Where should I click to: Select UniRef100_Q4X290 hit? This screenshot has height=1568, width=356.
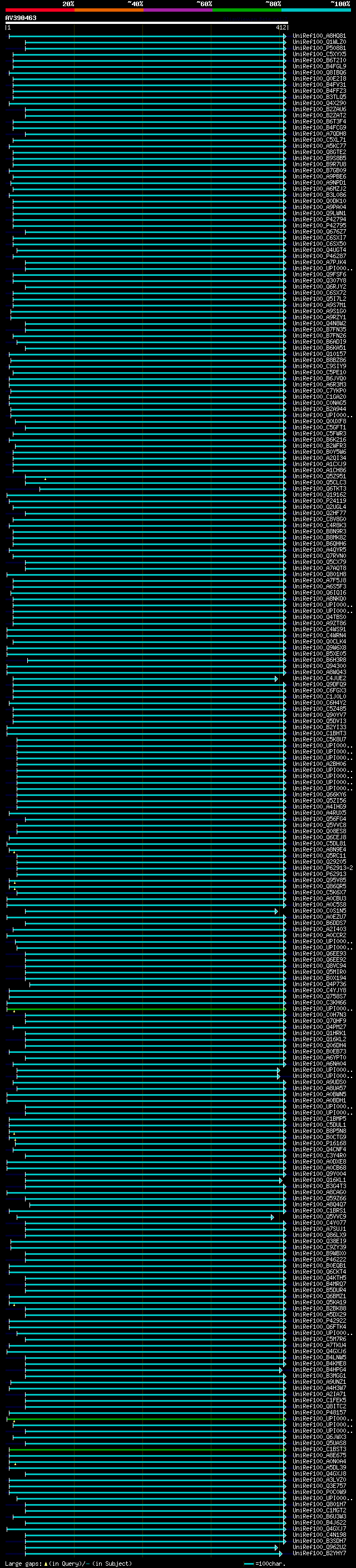tap(319, 103)
